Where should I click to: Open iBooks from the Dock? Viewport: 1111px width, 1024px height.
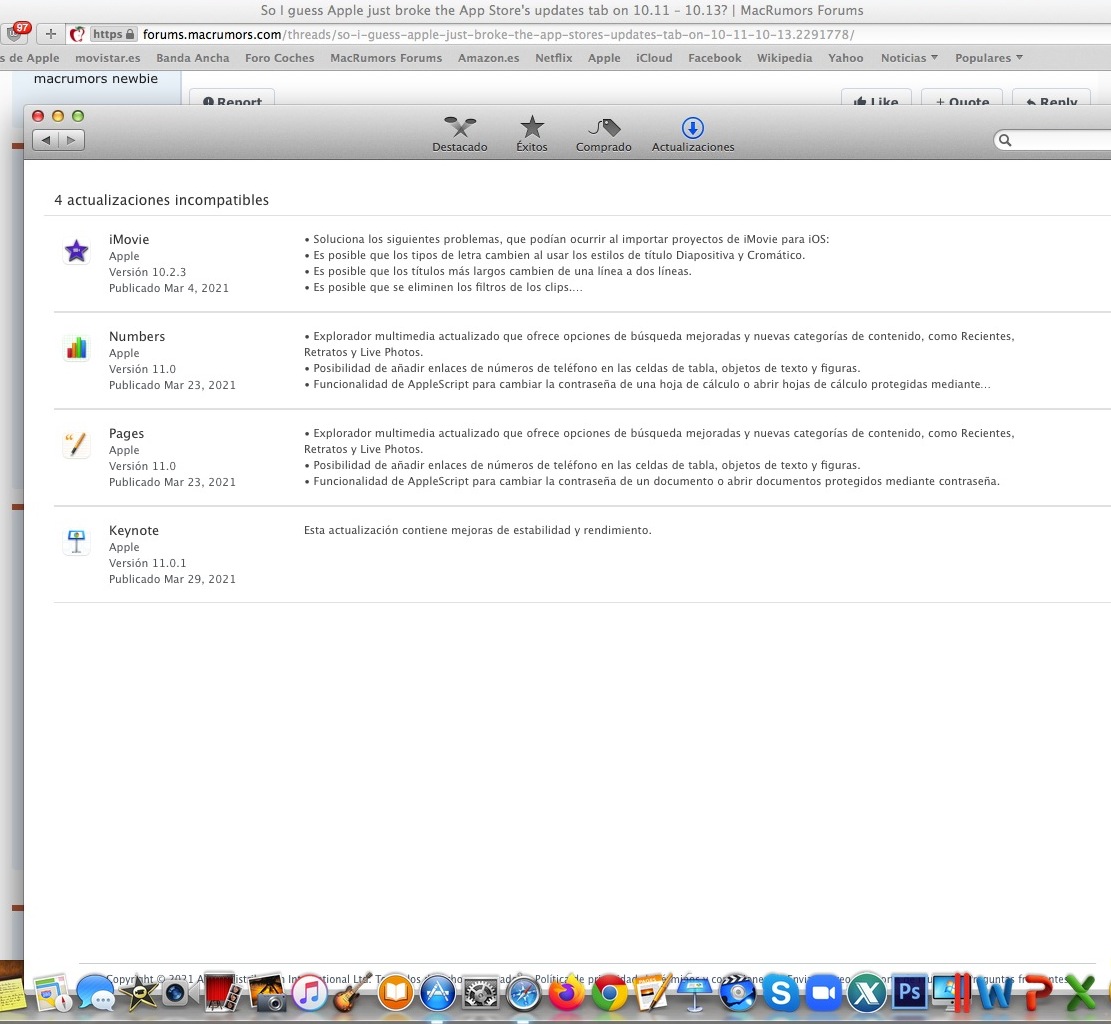click(x=395, y=993)
